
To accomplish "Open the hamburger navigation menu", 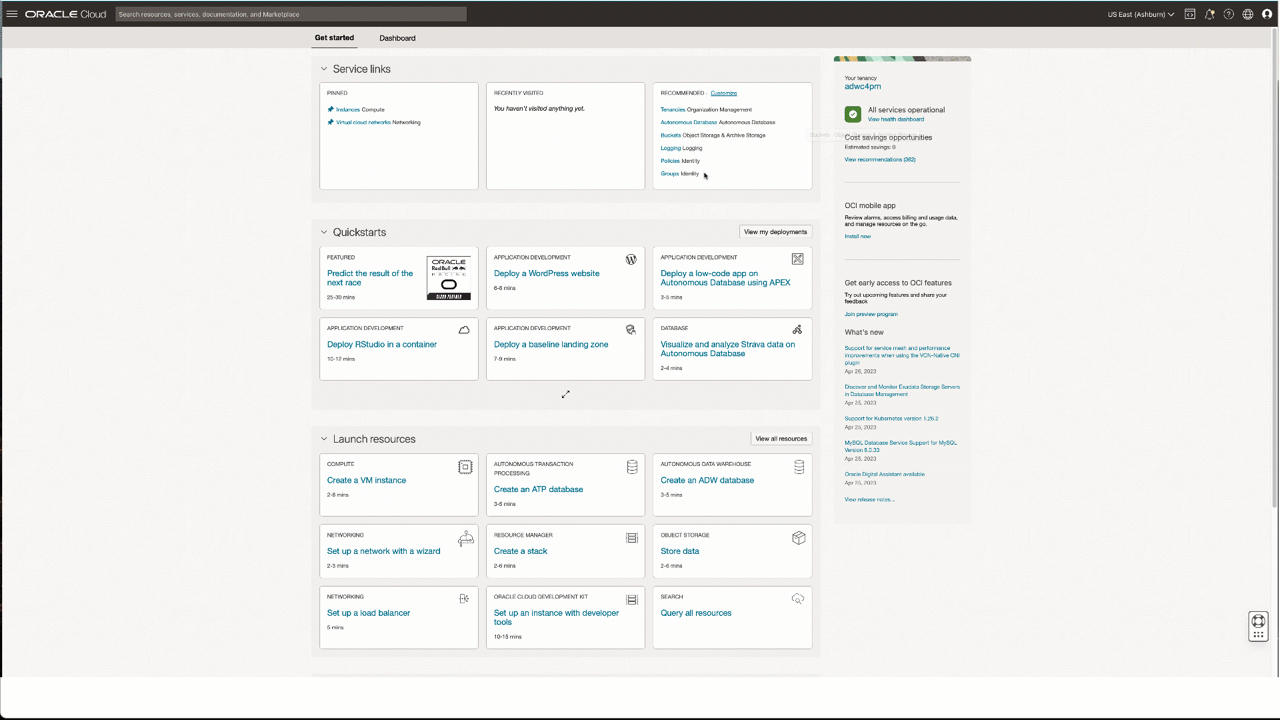I will (12, 14).
